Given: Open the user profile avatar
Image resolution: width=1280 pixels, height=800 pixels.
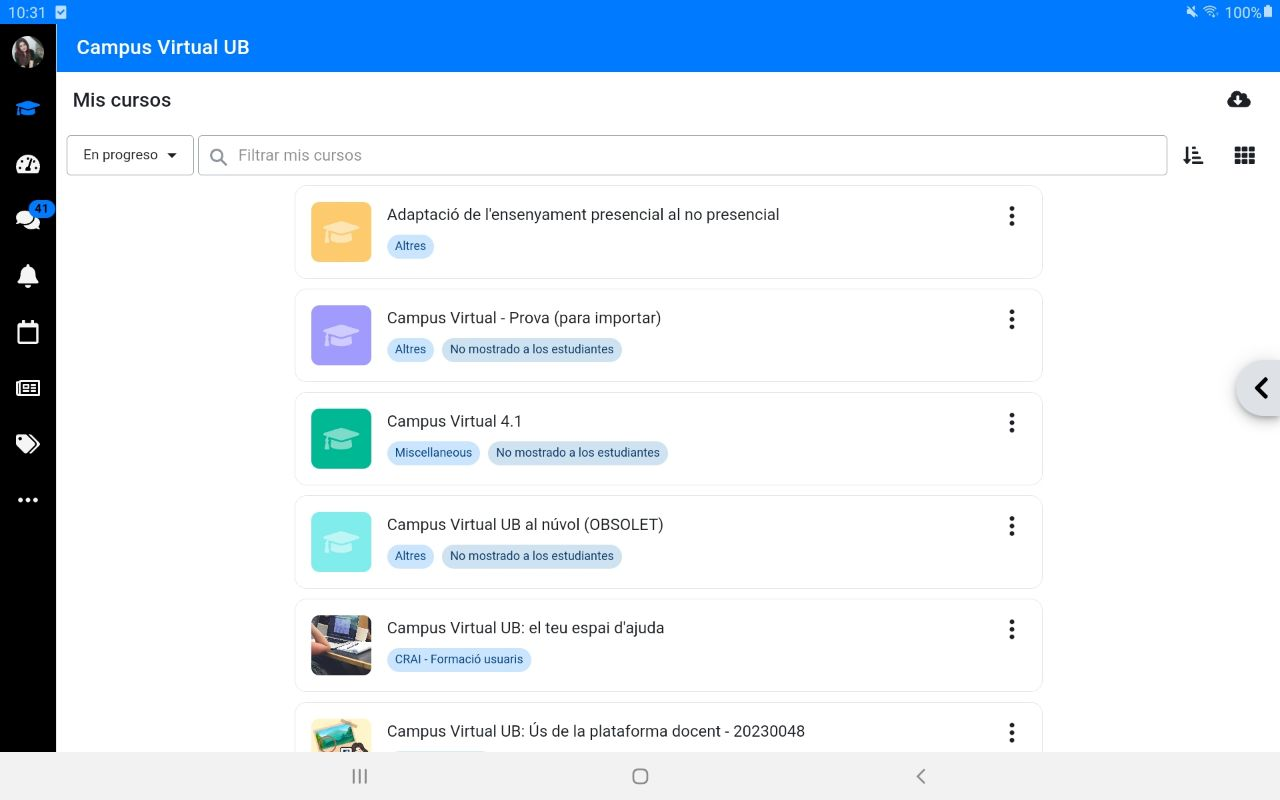Looking at the screenshot, I should point(28,52).
